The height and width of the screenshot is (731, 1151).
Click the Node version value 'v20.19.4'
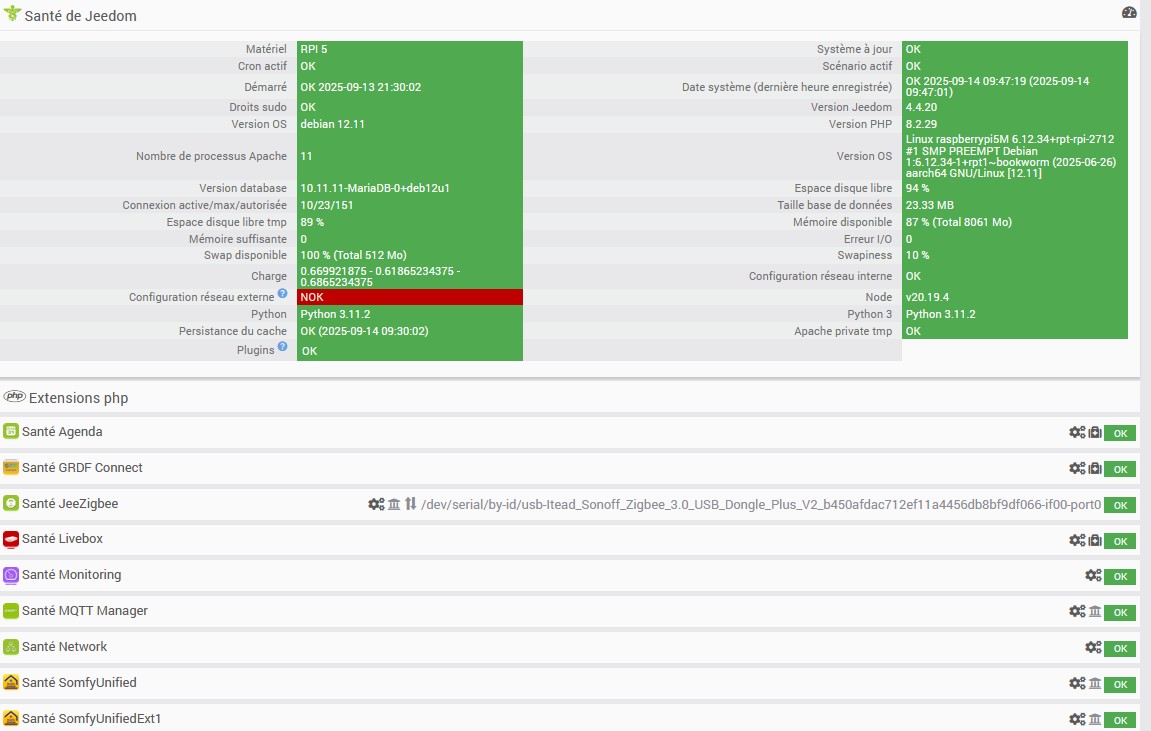coord(927,297)
